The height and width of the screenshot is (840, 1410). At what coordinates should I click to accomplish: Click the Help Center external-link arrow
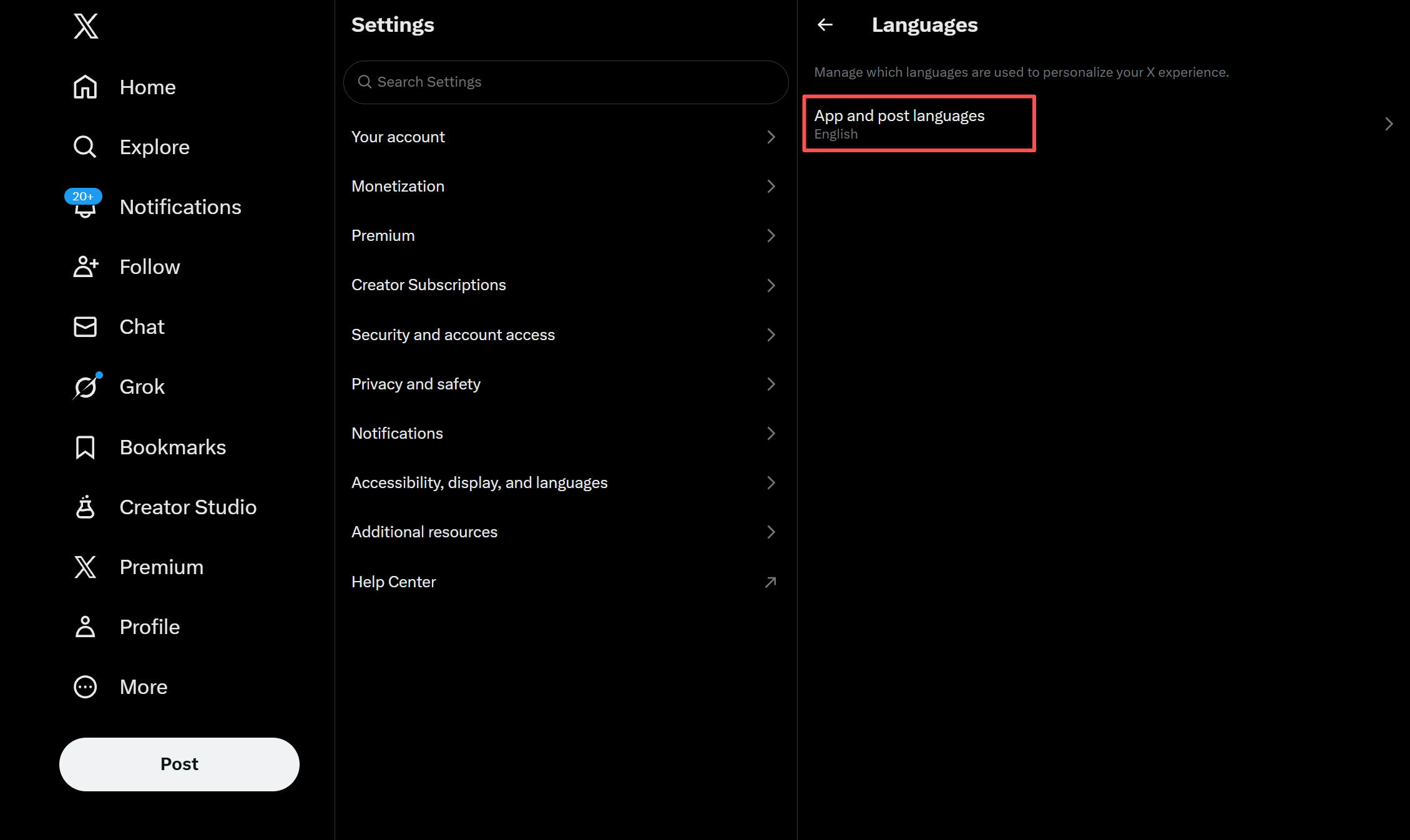coord(771,582)
